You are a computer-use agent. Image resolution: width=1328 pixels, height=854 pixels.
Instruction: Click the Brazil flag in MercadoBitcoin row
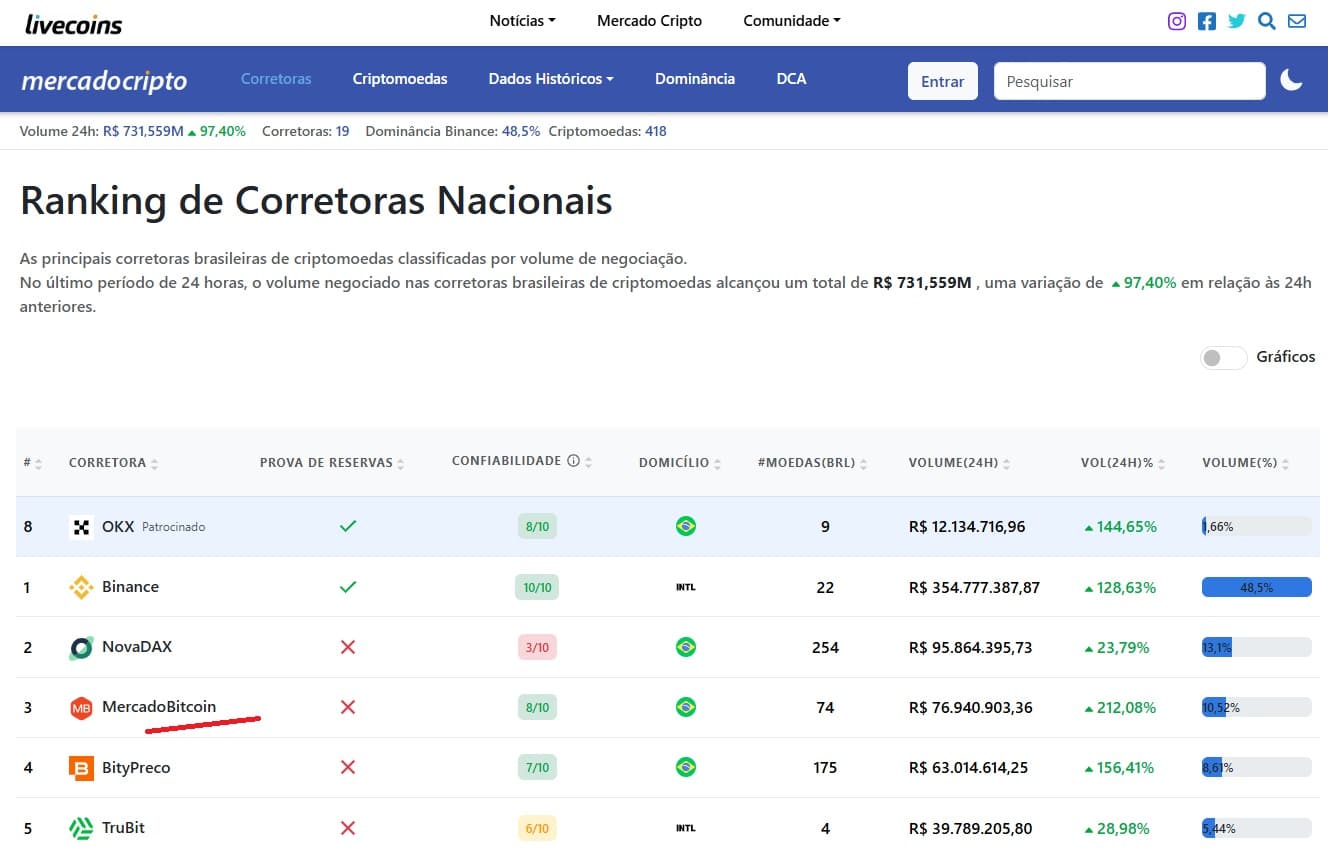tap(685, 707)
